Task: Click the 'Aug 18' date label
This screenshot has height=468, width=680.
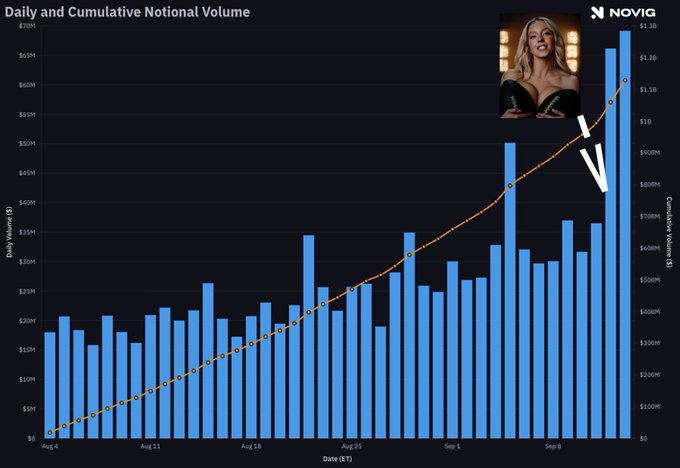Action: [251, 446]
